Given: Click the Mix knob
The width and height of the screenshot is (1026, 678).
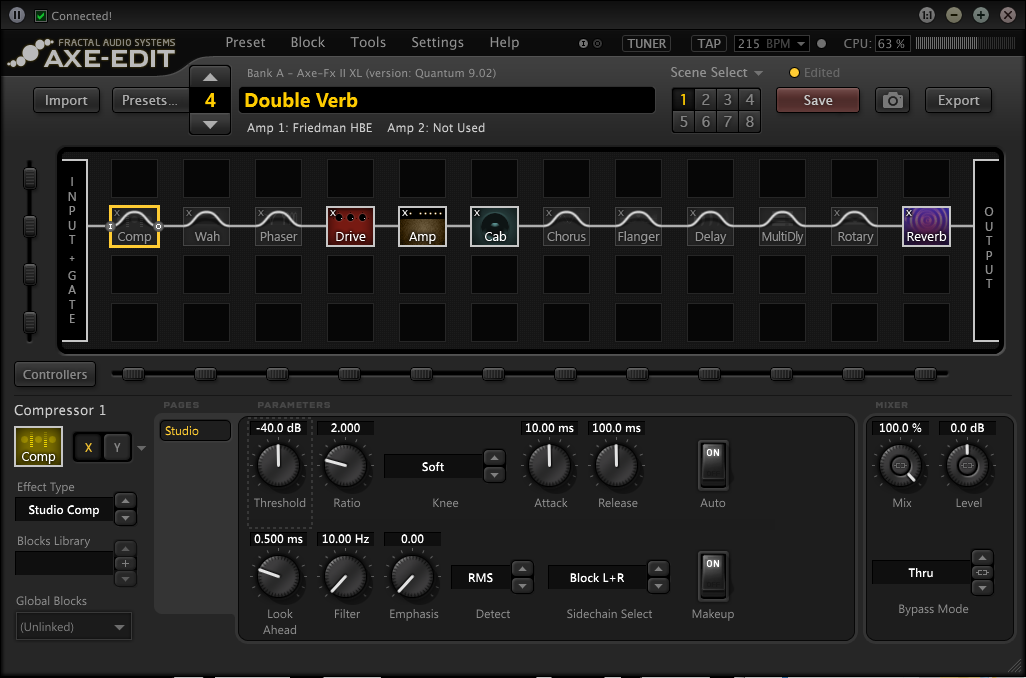Looking at the screenshot, I should [x=901, y=465].
